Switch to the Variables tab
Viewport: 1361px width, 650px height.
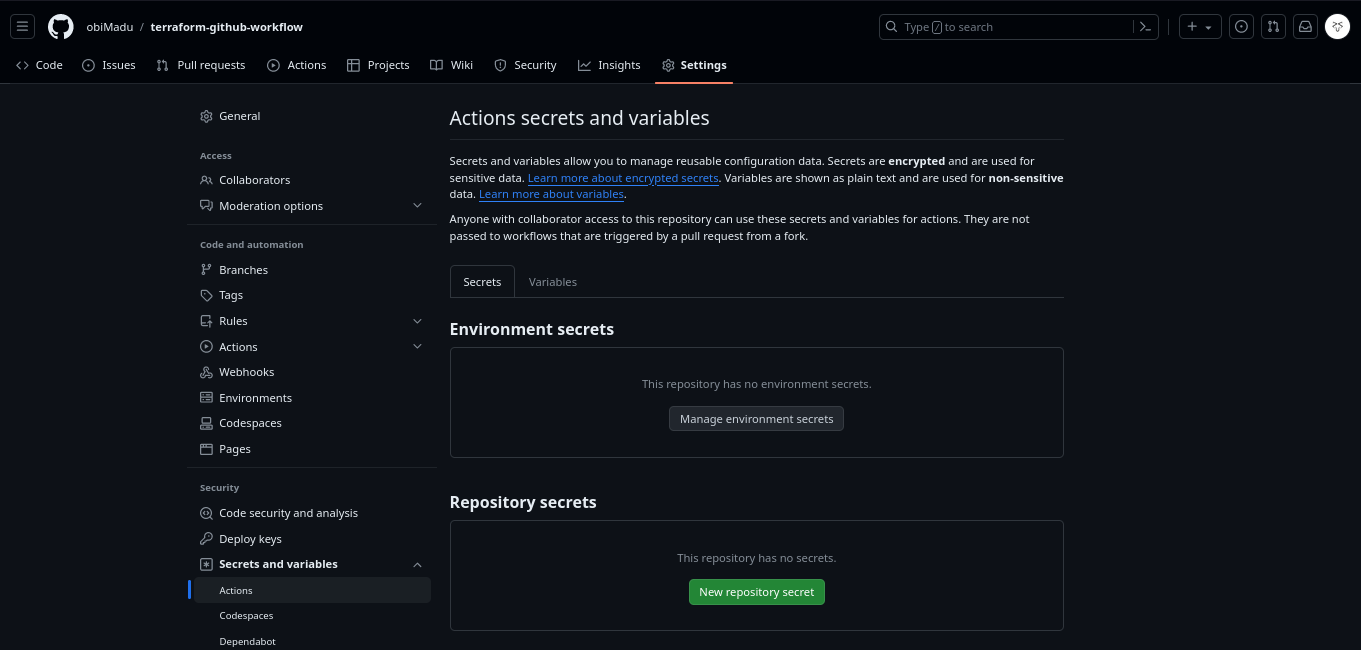(553, 282)
